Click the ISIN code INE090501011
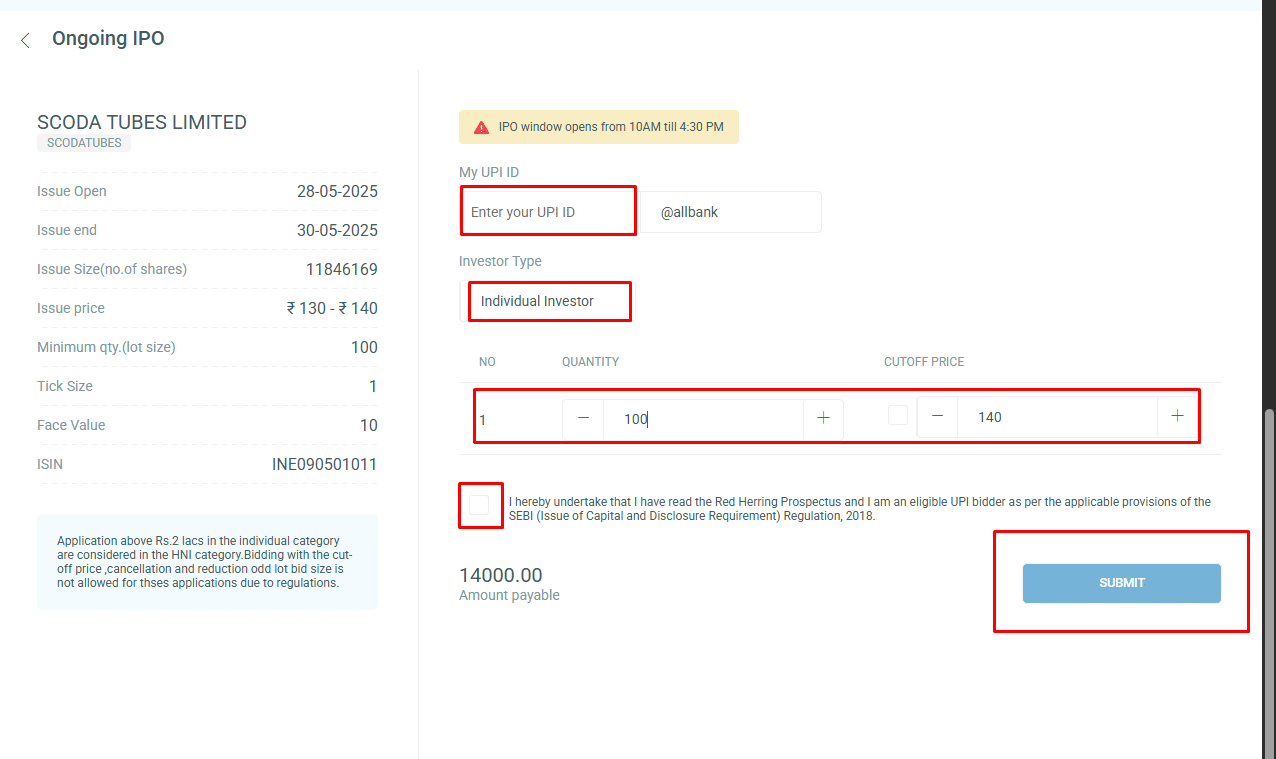The image size is (1276, 759). pyautogui.click(x=325, y=464)
